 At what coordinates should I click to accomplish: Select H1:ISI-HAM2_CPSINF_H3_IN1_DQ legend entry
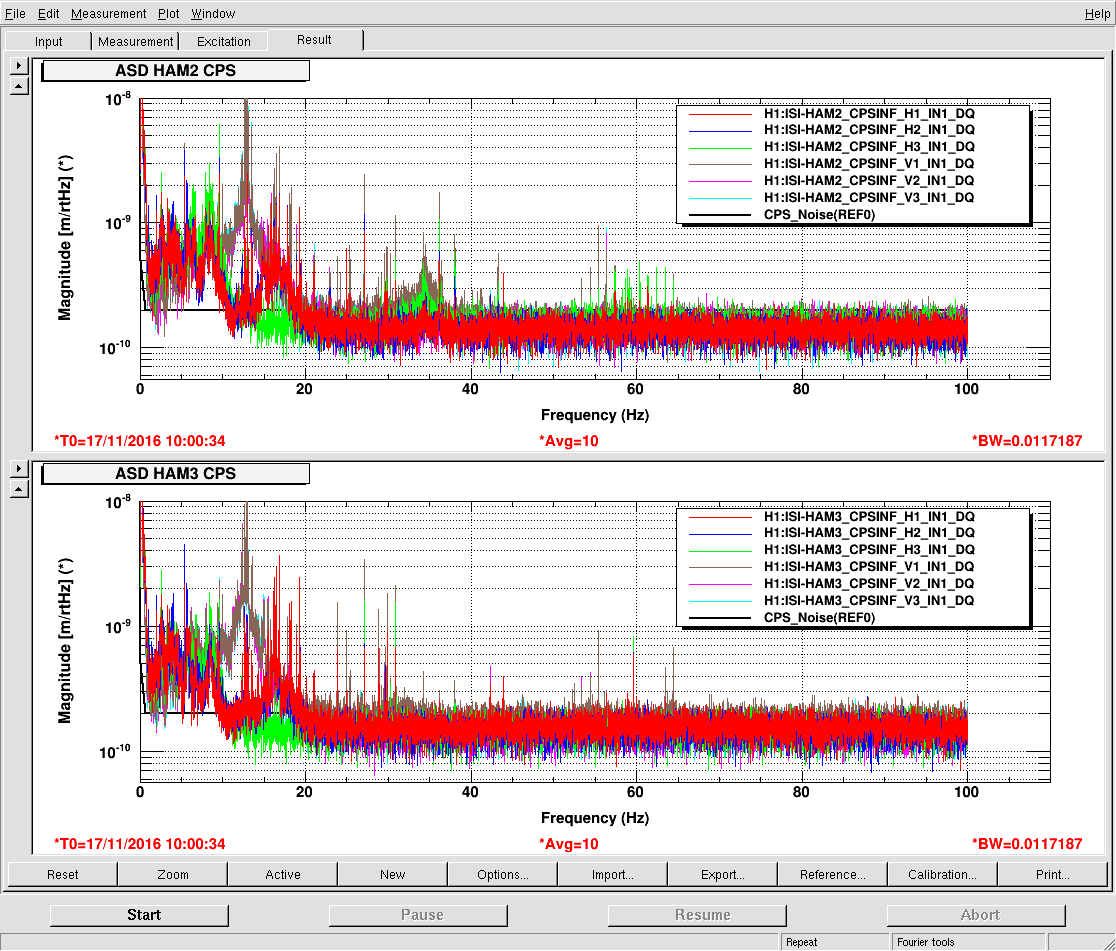pos(869,147)
